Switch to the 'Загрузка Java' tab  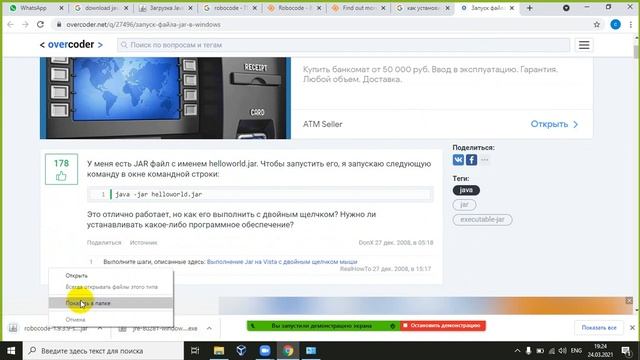coord(165,8)
